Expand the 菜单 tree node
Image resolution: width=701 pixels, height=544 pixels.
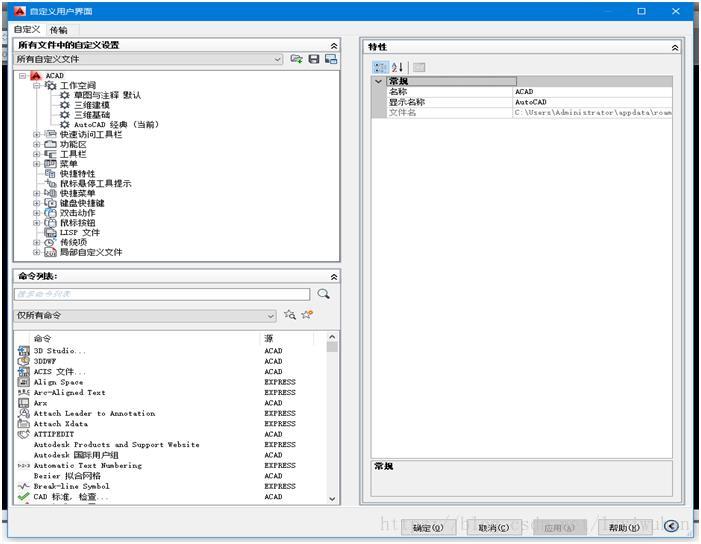click(x=37, y=164)
